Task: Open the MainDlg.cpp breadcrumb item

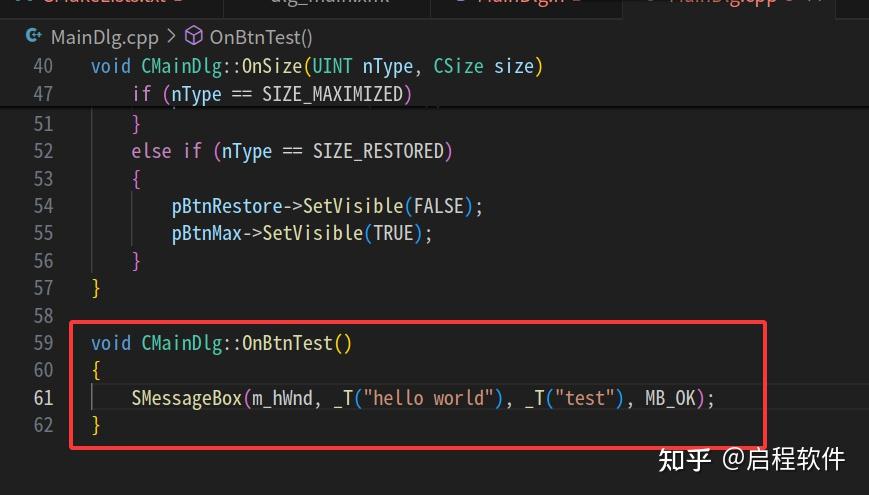Action: [104, 38]
